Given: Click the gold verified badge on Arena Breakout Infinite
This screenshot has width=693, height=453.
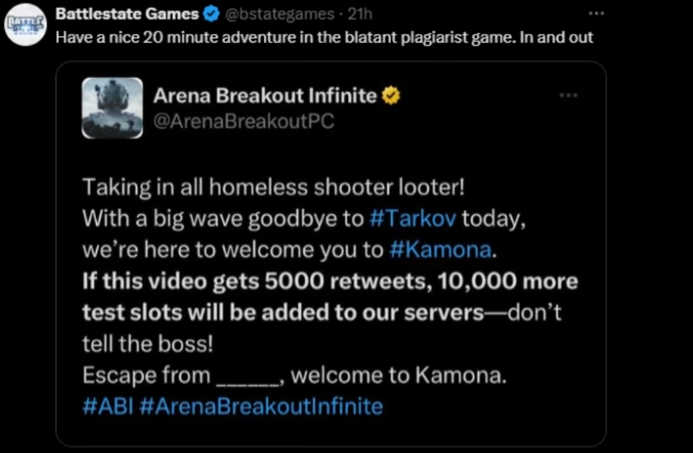Looking at the screenshot, I should click(x=391, y=96).
